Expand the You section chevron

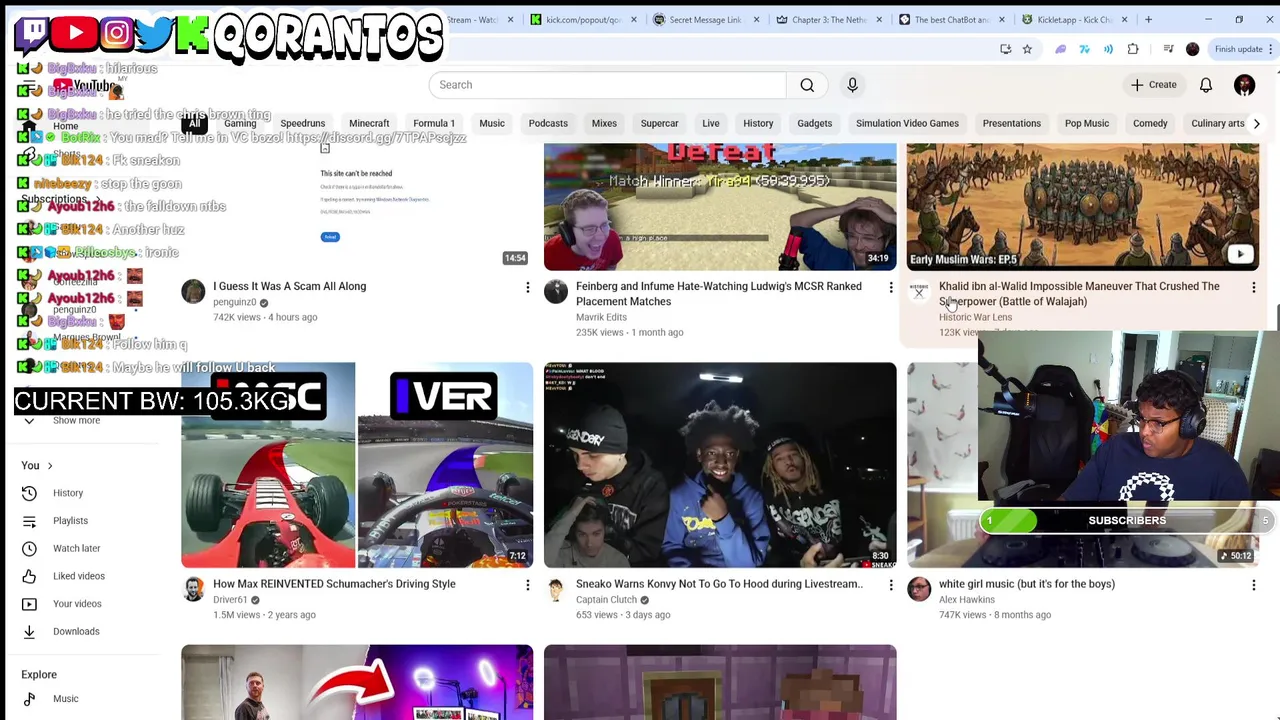(49, 466)
